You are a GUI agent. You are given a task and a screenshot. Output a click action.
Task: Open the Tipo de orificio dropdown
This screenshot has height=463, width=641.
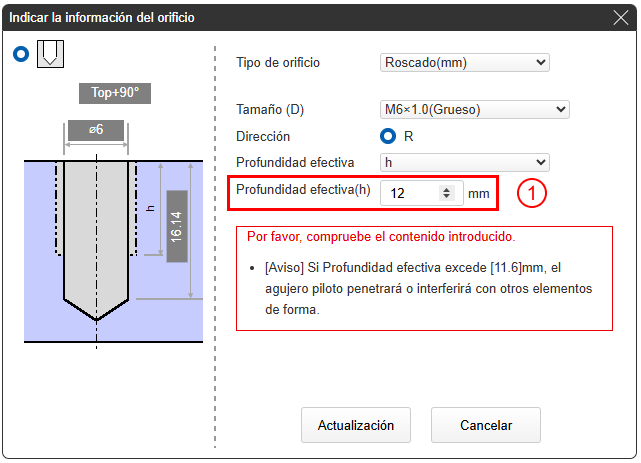(x=465, y=63)
